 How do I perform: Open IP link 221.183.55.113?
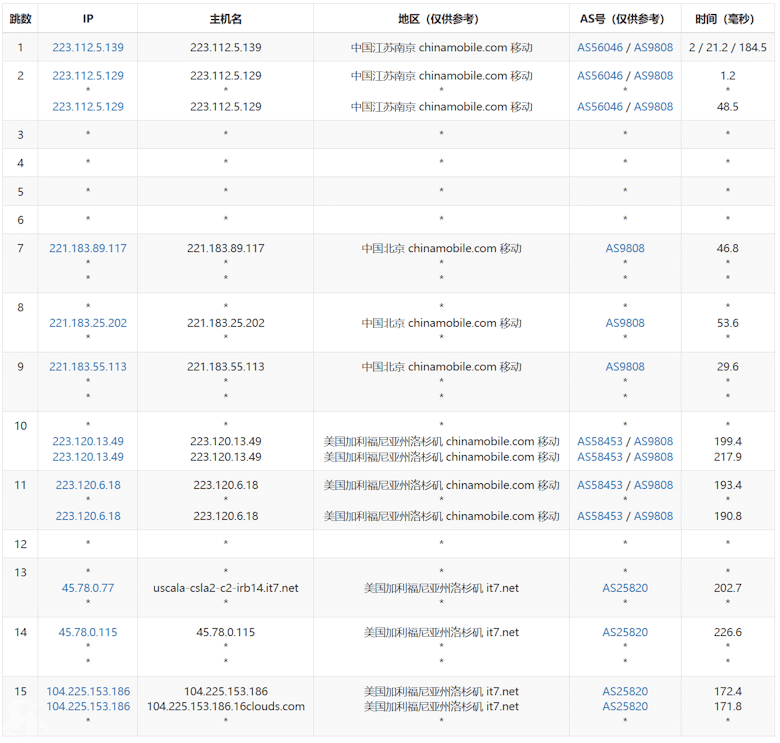pos(88,367)
